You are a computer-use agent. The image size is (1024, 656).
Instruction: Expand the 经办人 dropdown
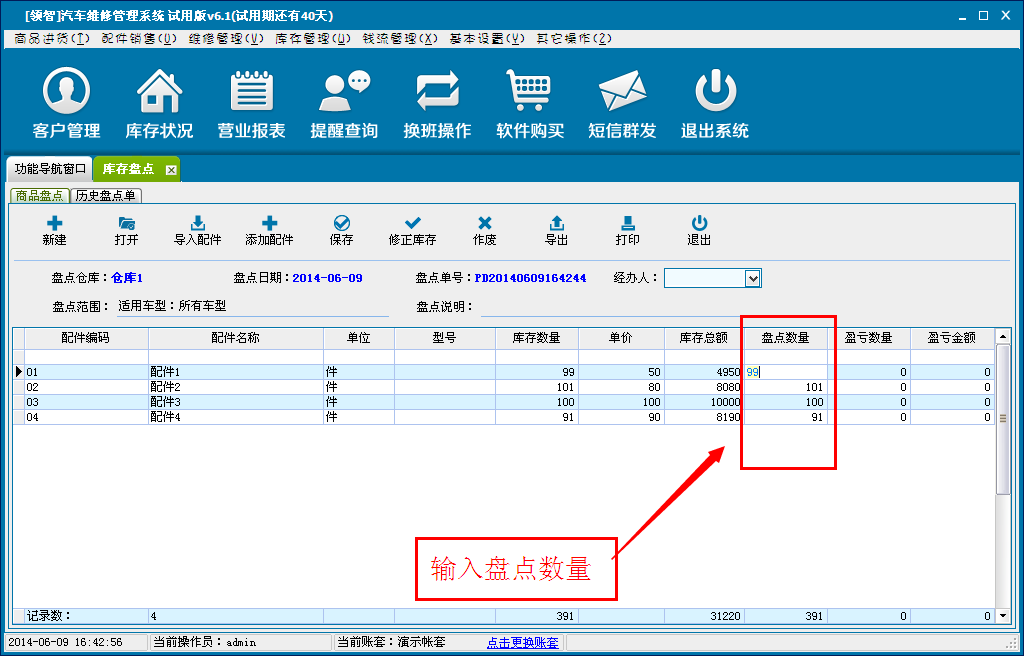(x=753, y=278)
